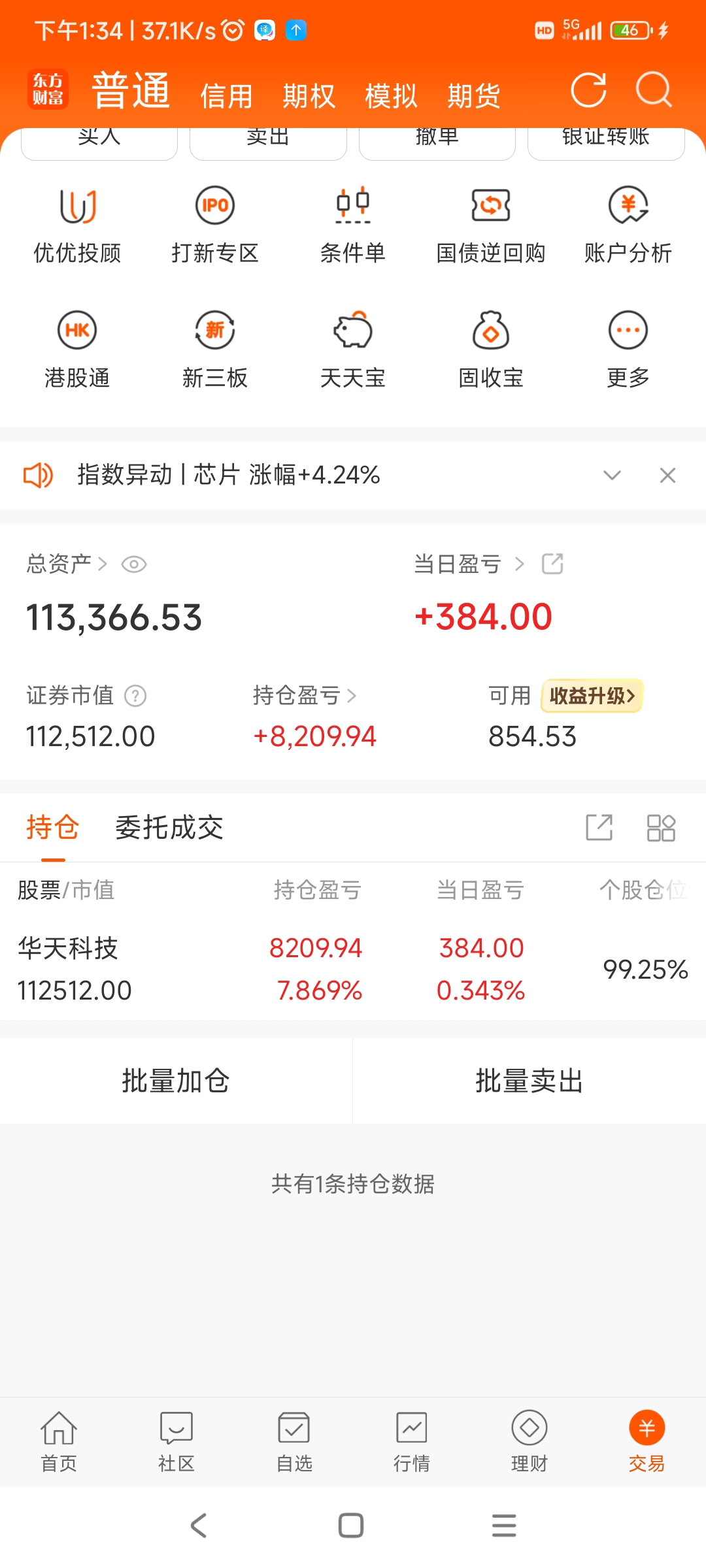The width and height of the screenshot is (706, 1568).
Task: Open 持仓盈亏 details arrow
Action: pos(352,696)
